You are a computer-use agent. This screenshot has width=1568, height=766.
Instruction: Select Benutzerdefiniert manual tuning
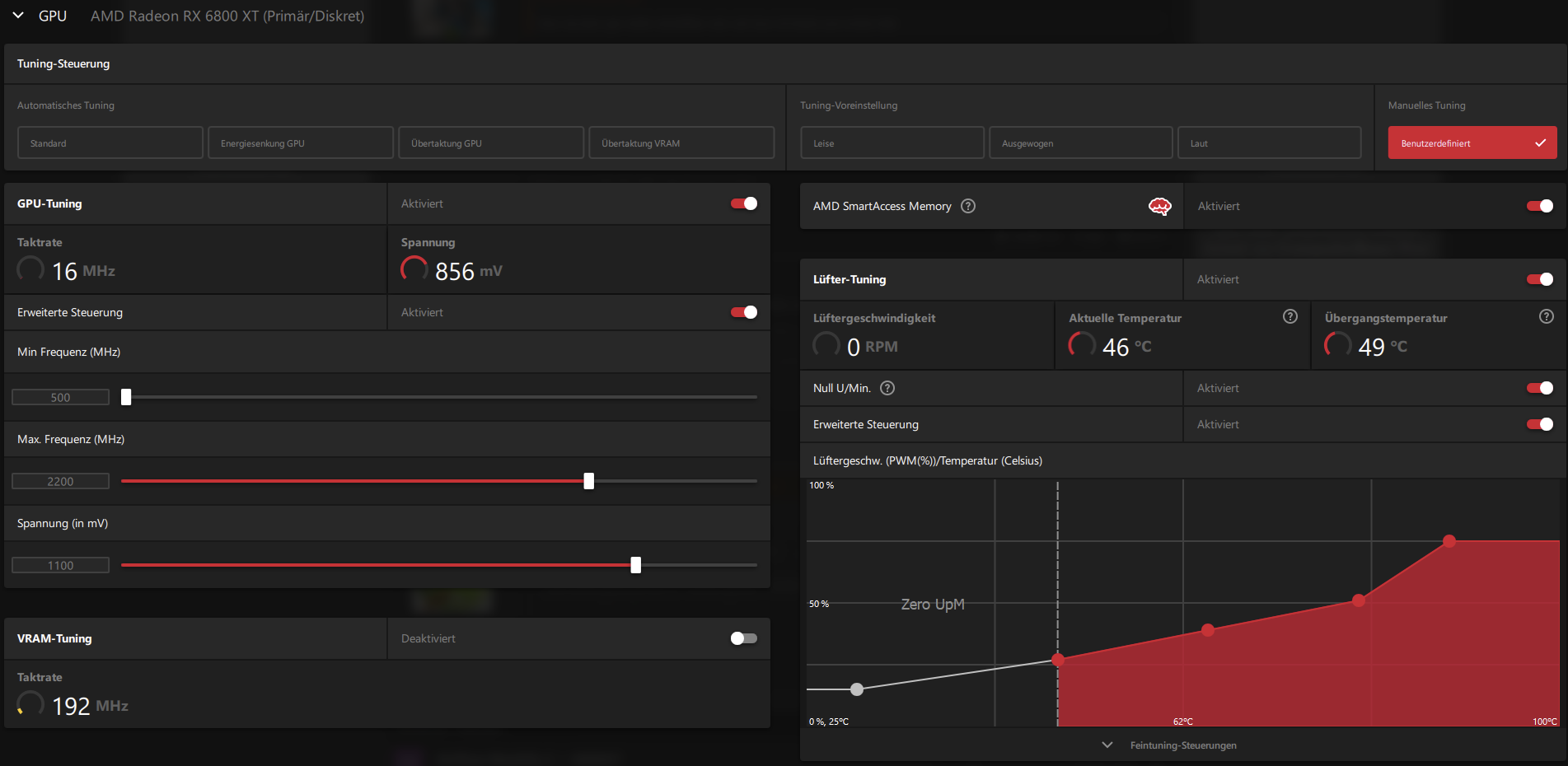[x=1472, y=142]
